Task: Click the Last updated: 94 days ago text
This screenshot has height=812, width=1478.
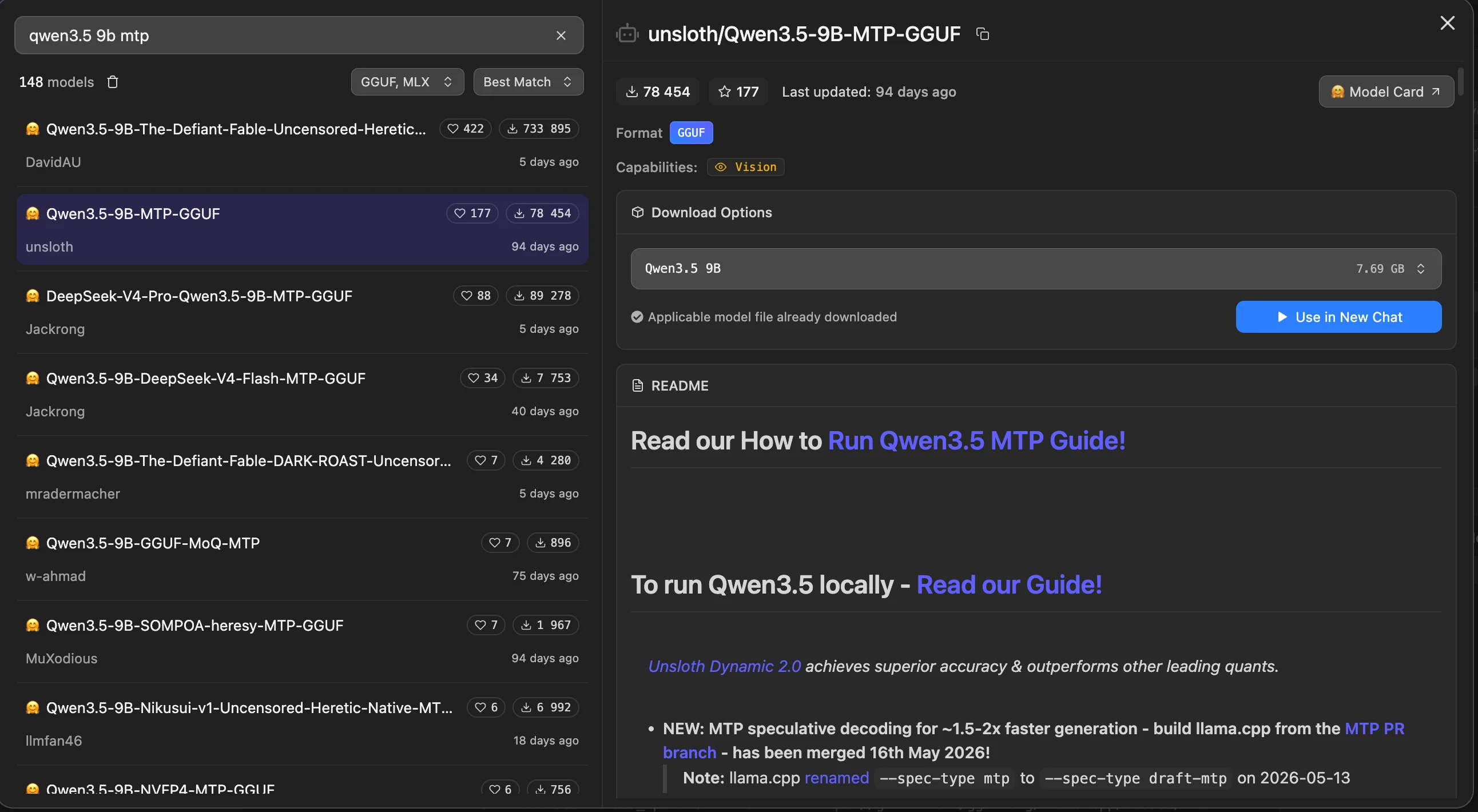Action: (x=869, y=91)
